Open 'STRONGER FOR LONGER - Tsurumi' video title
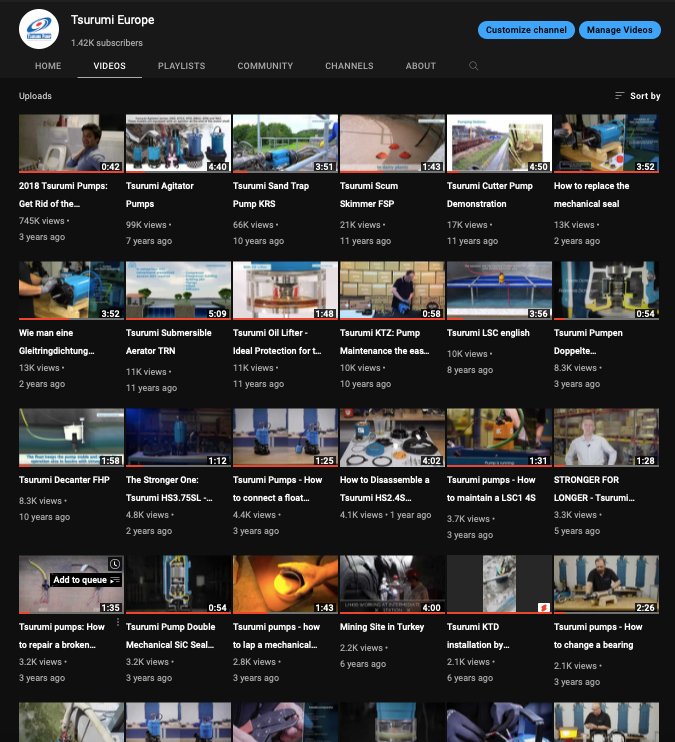The image size is (675, 742). pos(594,488)
